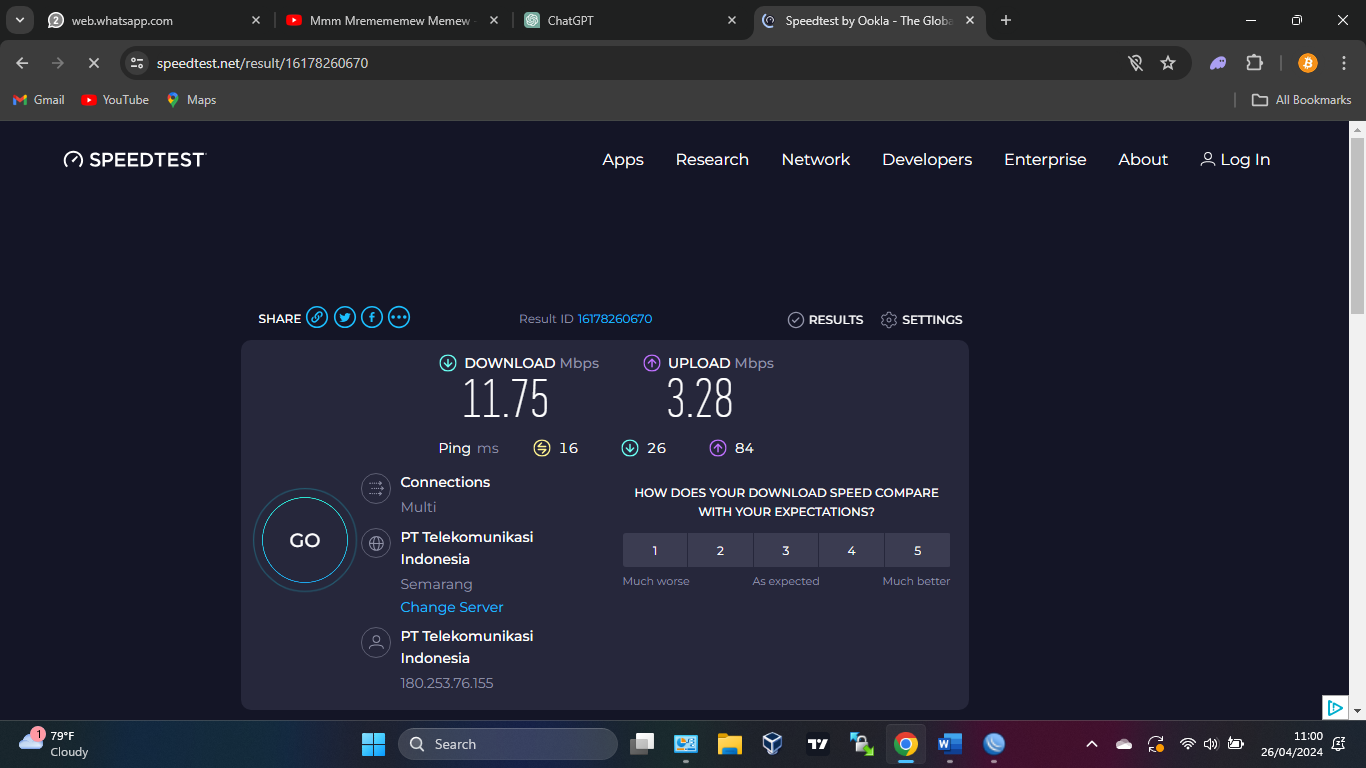Copy the result link via the Share link icon
This screenshot has width=1366, height=768.
click(x=317, y=318)
